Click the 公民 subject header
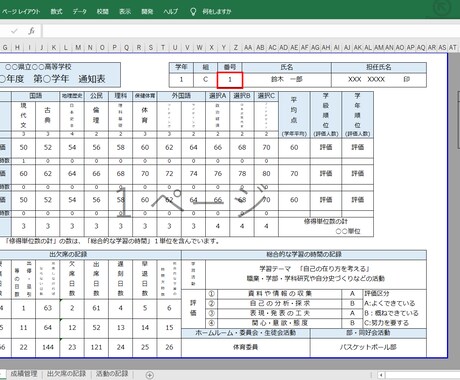The width and height of the screenshot is (460, 380). [96, 96]
